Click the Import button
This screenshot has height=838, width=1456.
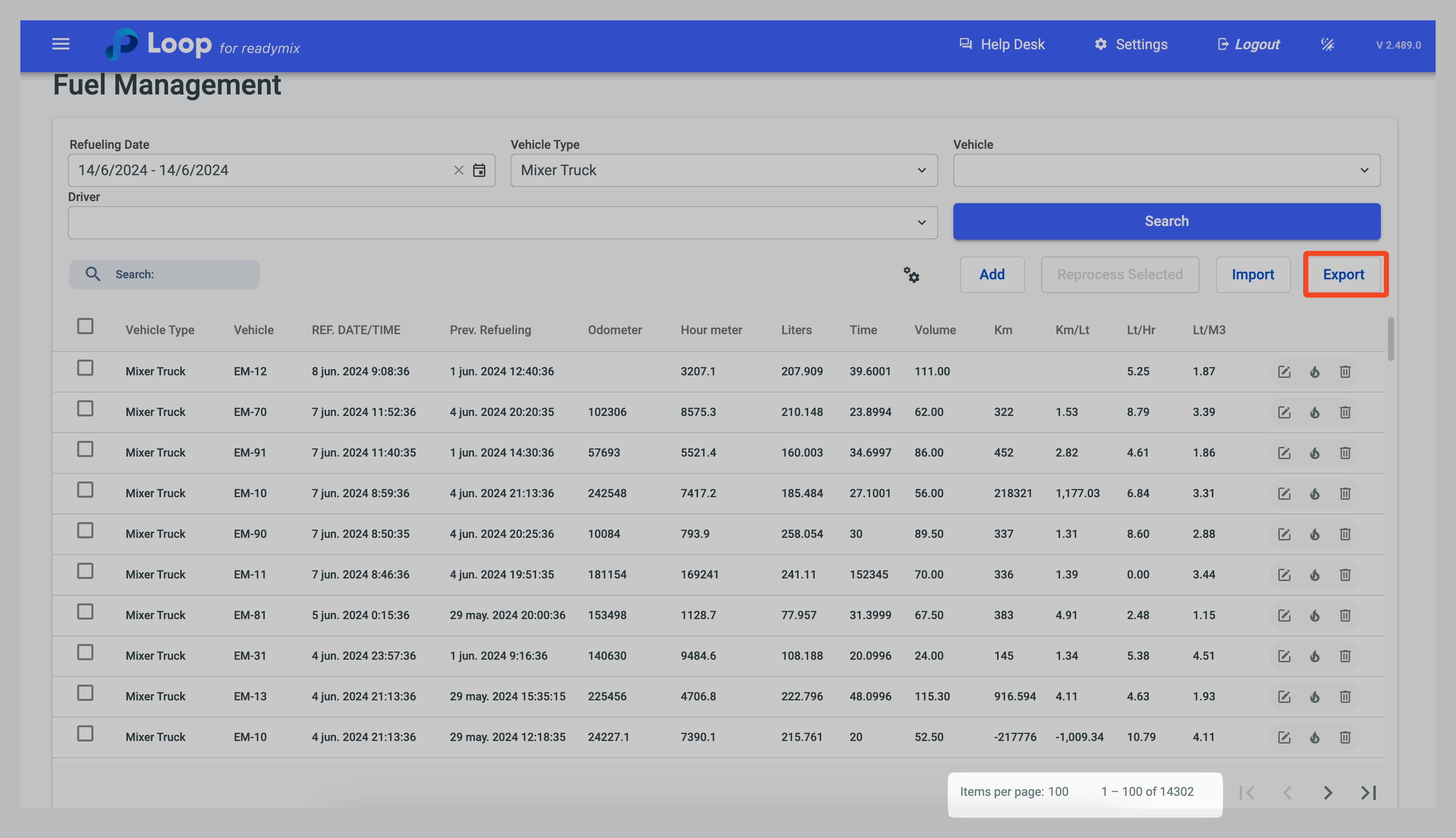[x=1252, y=275]
